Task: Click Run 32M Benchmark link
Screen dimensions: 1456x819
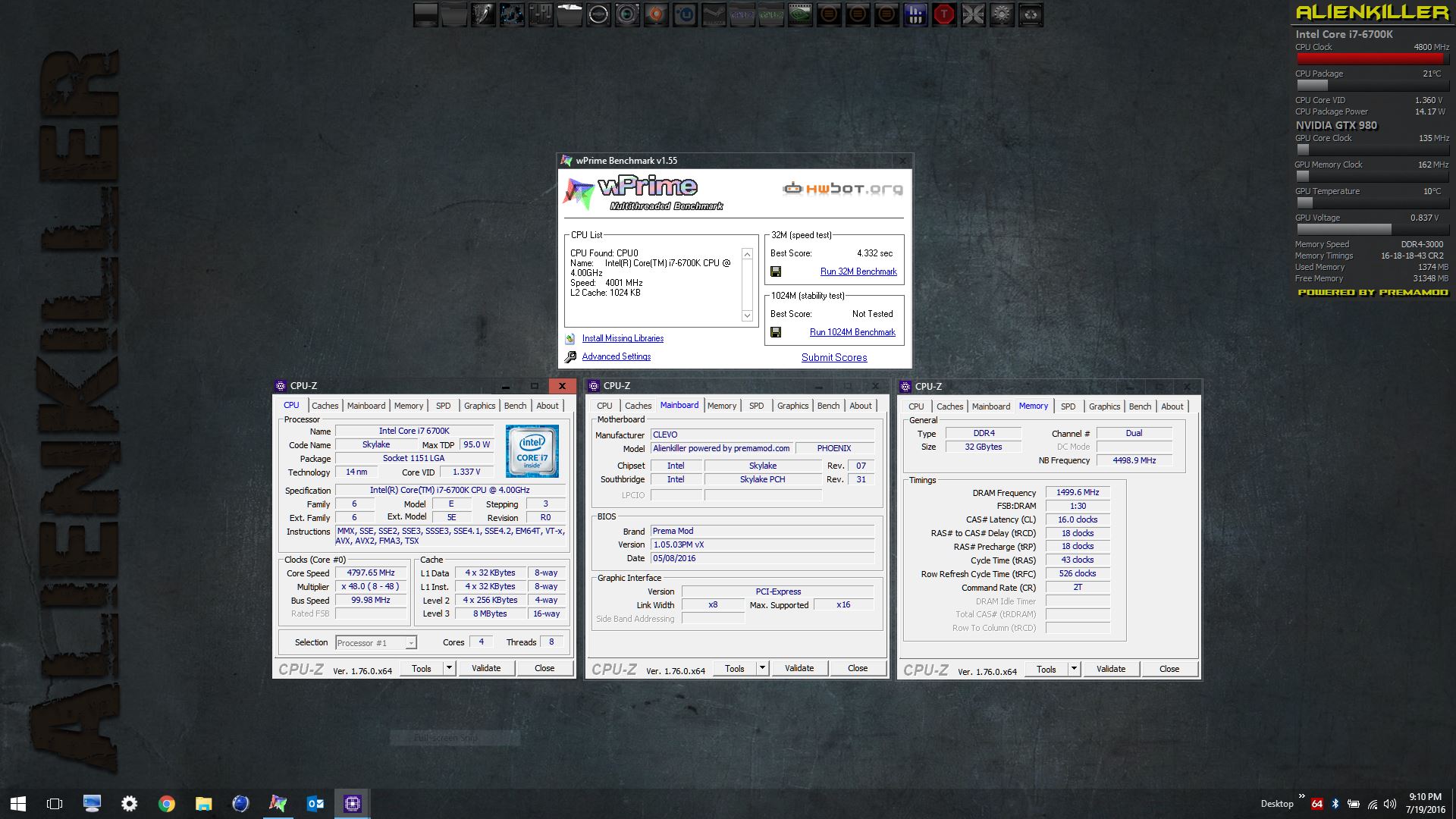Action: point(858,271)
